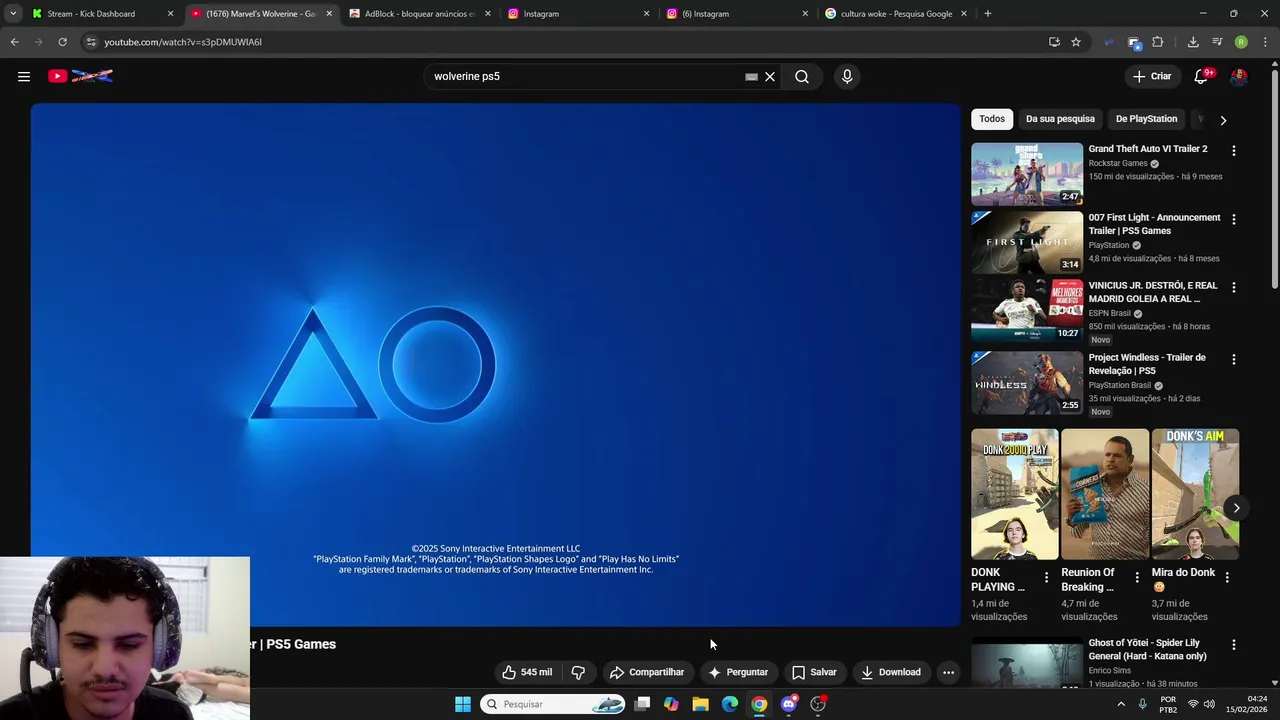Click the Download button

(x=890, y=672)
